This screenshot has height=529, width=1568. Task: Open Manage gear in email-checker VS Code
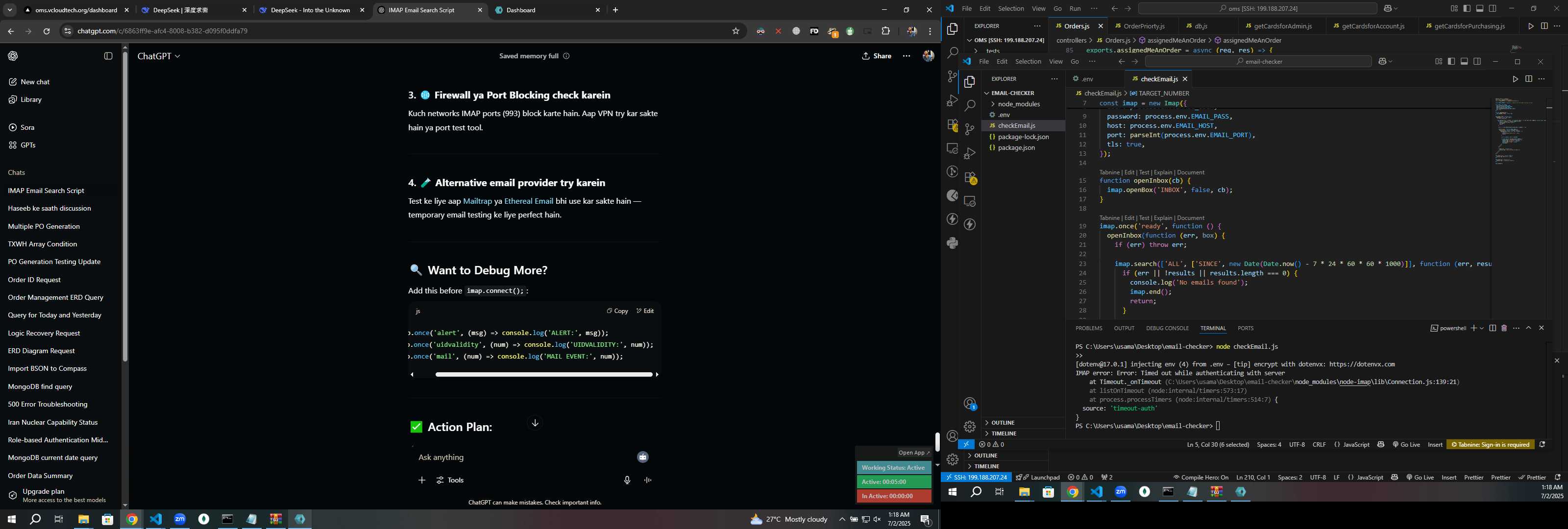coord(970,427)
